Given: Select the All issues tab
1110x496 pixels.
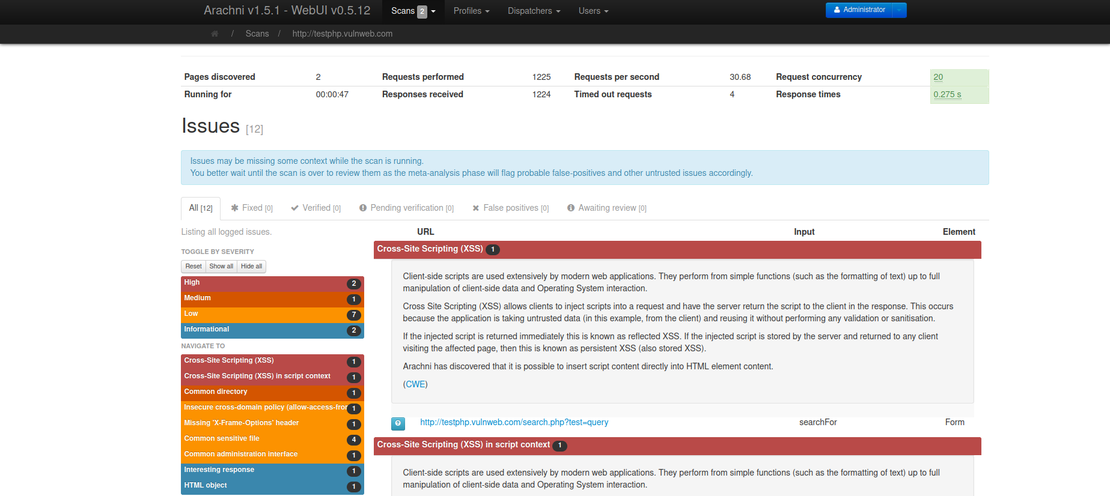Looking at the screenshot, I should click(200, 208).
